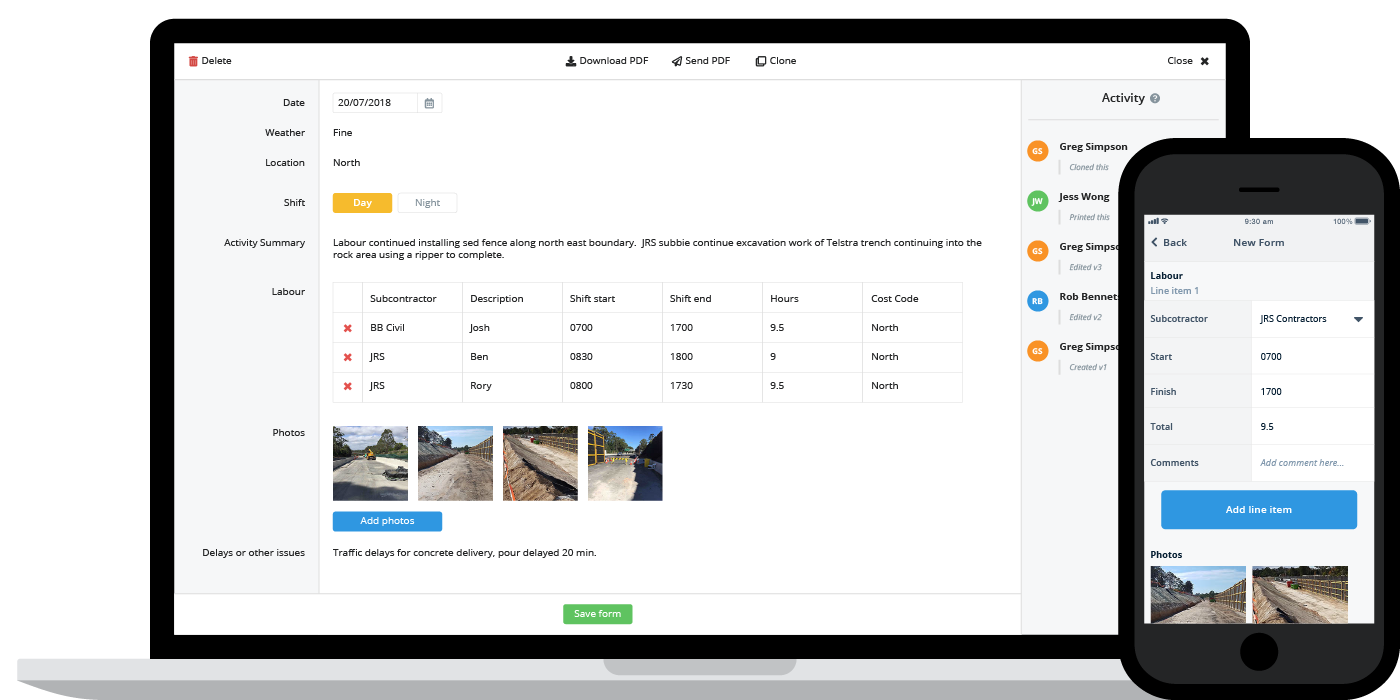The height and width of the screenshot is (700, 1400).
Task: Click the shift end cell '1730'
Action: tap(713, 386)
